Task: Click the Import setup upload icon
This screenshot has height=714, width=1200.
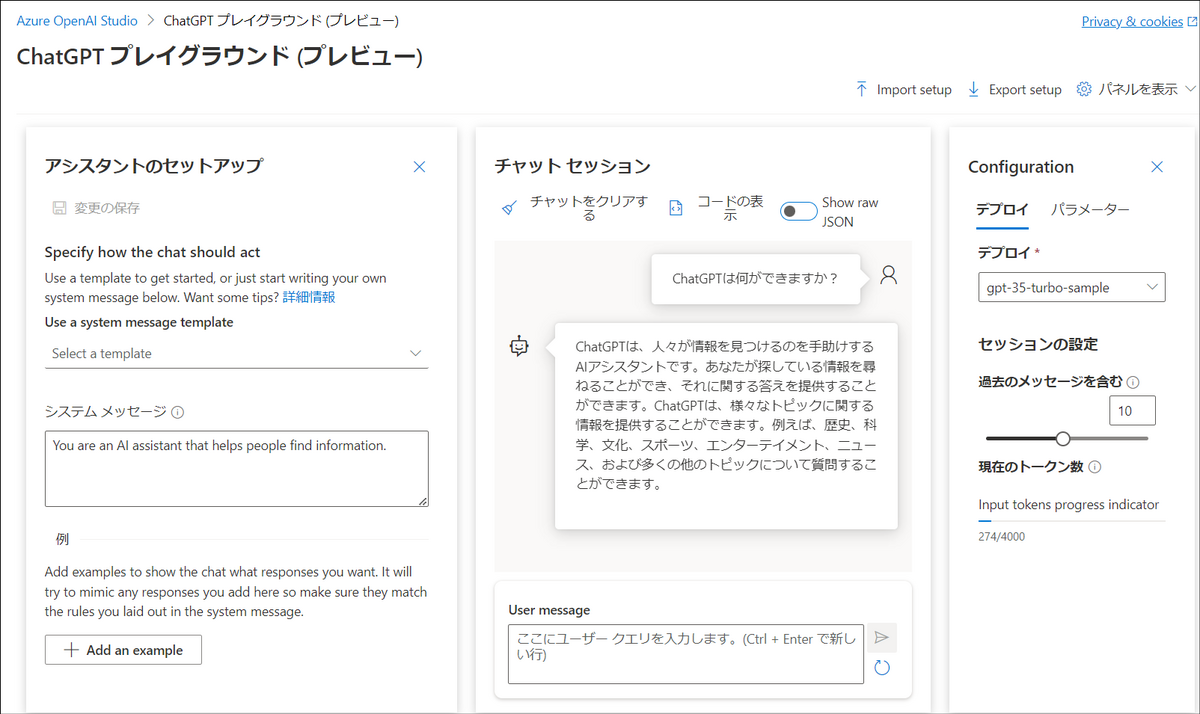Action: (x=861, y=89)
